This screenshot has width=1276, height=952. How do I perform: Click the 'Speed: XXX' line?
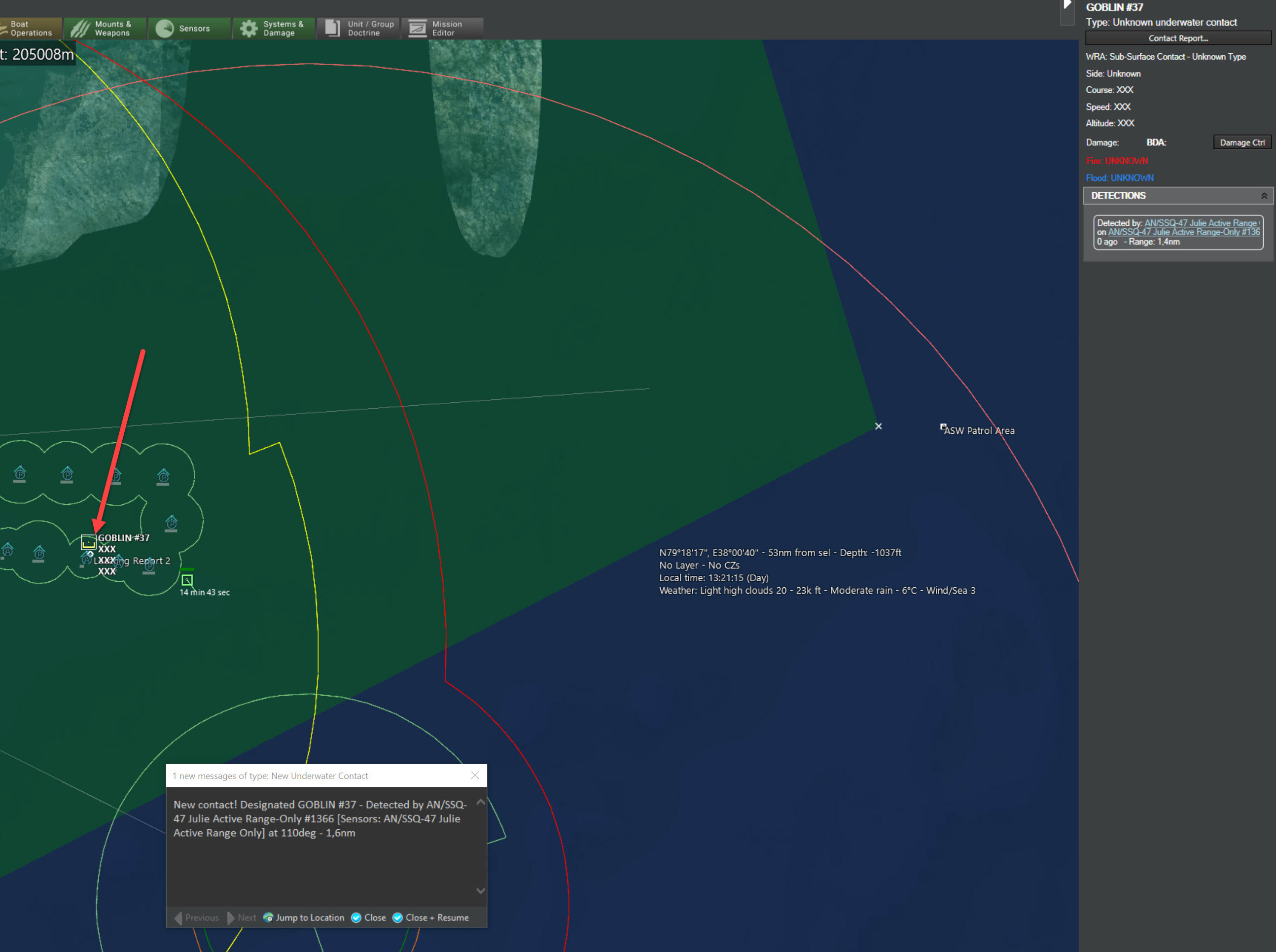pos(1108,106)
